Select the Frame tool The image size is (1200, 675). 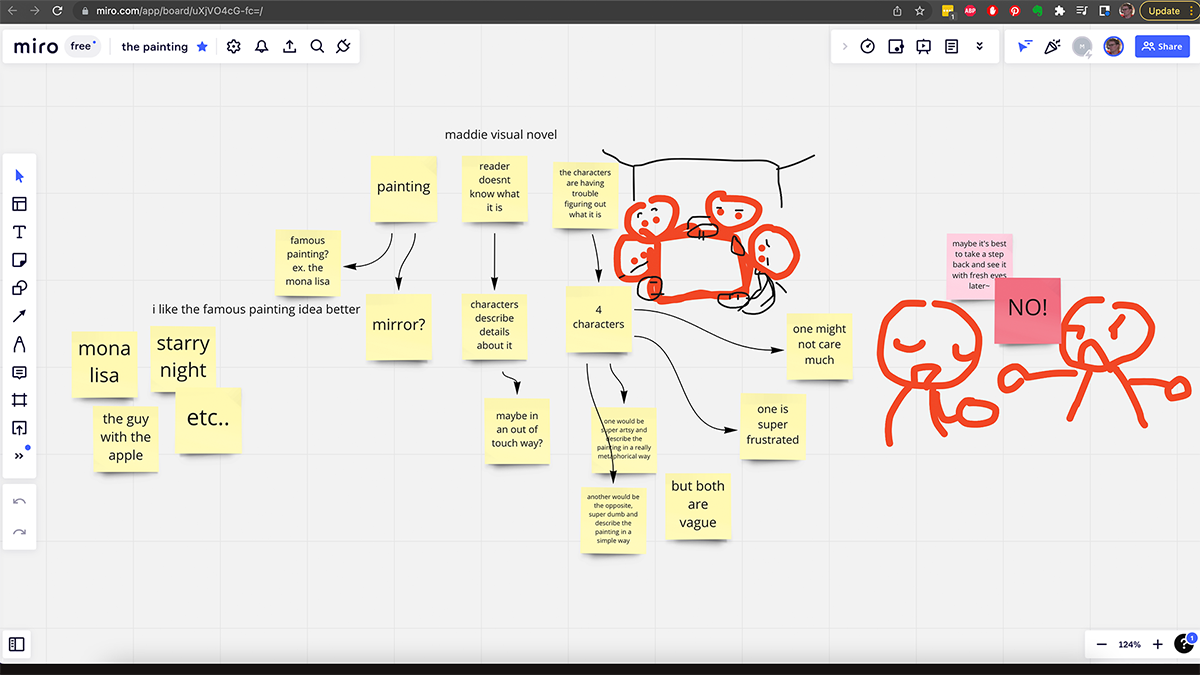19,400
